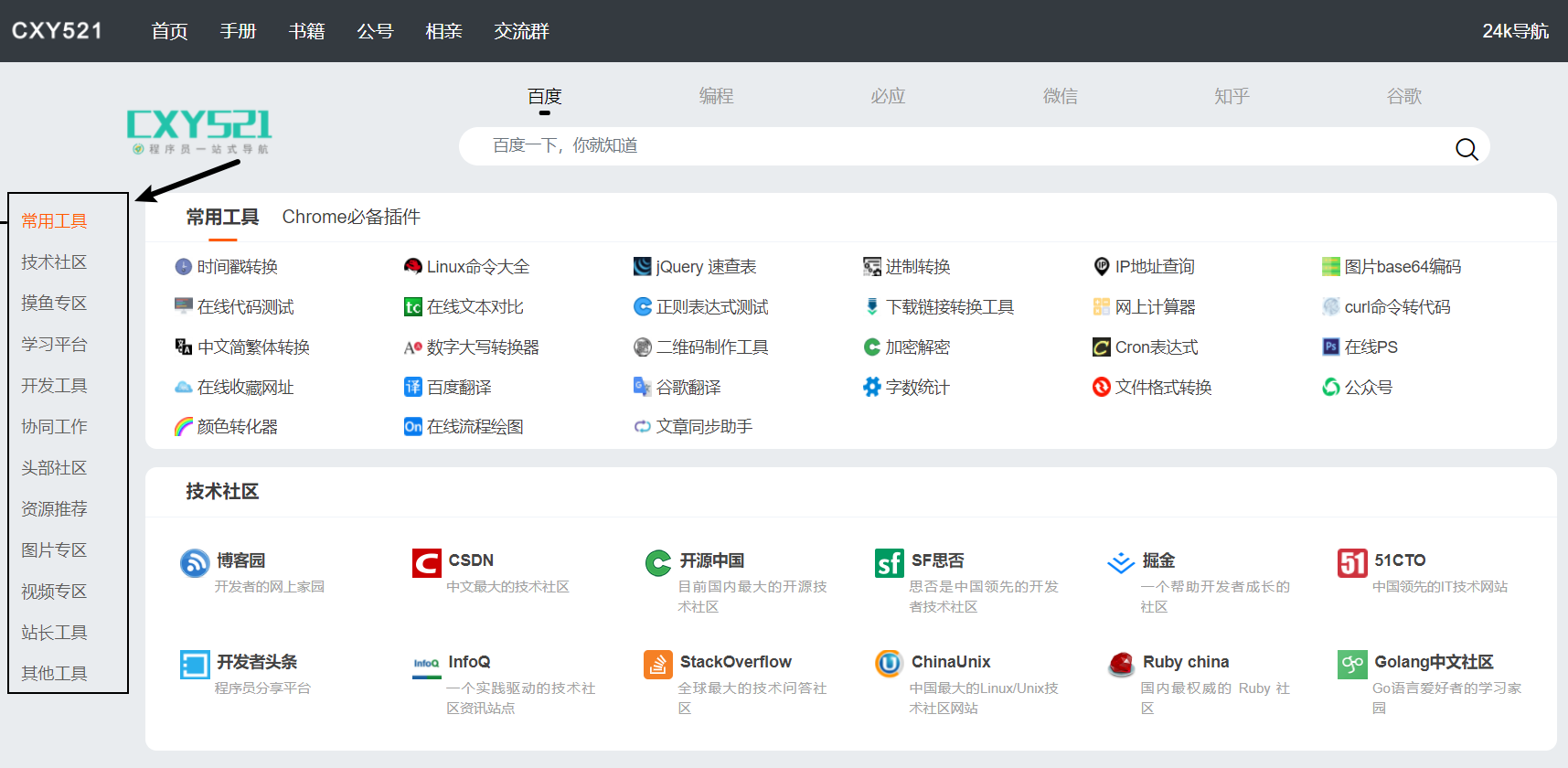Open the 文章同步助手 link

[x=704, y=427]
